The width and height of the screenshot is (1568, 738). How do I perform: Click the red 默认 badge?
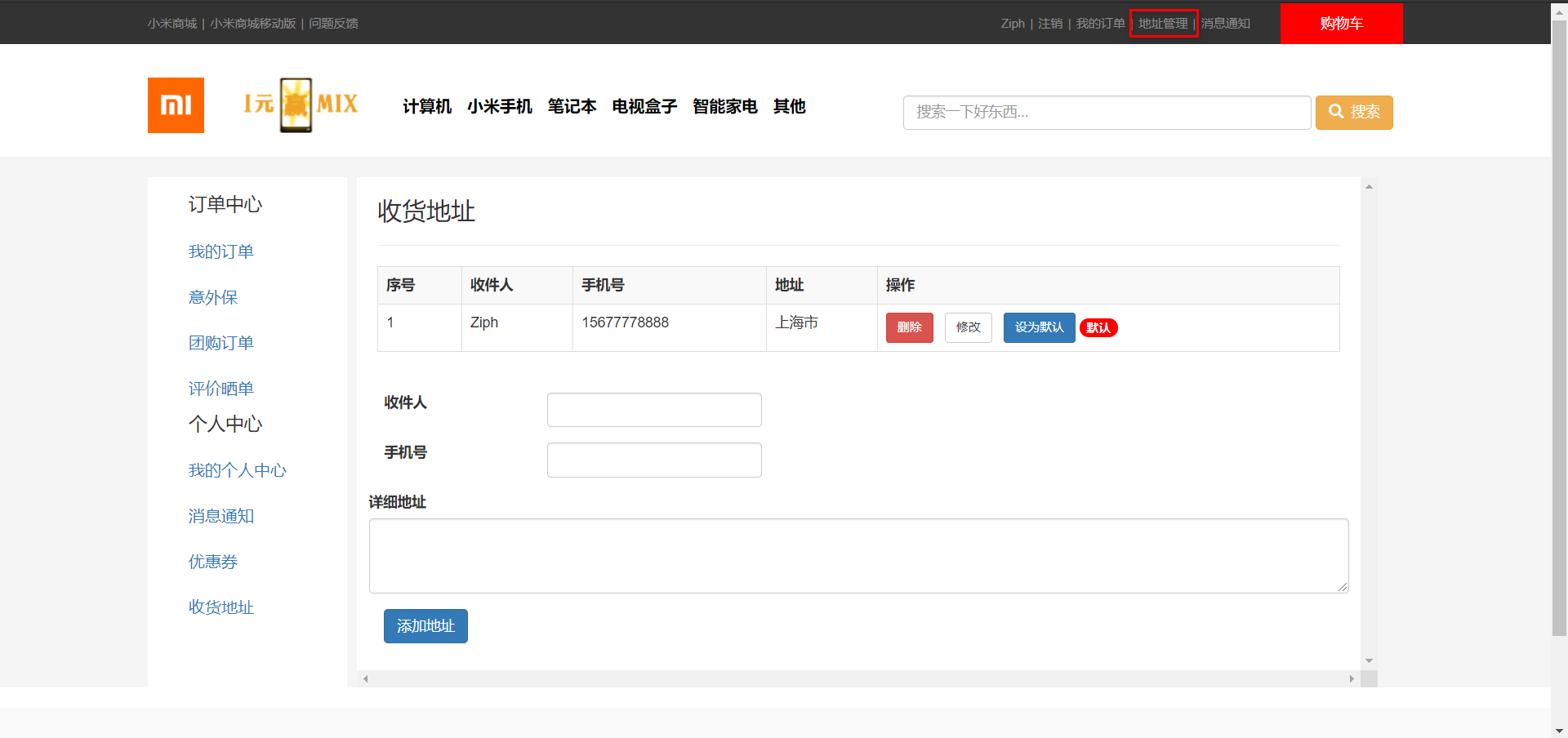point(1098,328)
